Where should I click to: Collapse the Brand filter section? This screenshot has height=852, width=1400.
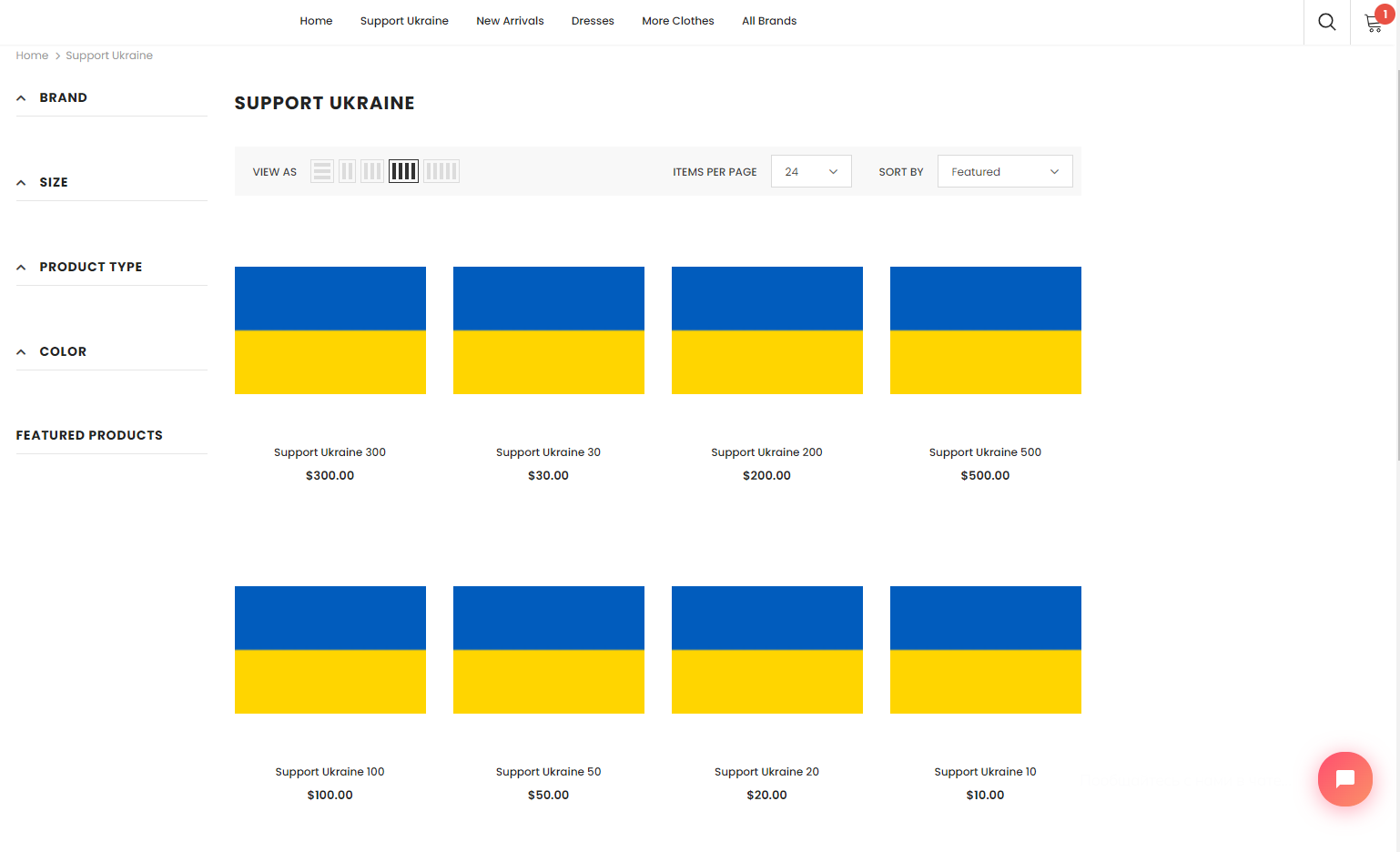pyautogui.click(x=112, y=97)
